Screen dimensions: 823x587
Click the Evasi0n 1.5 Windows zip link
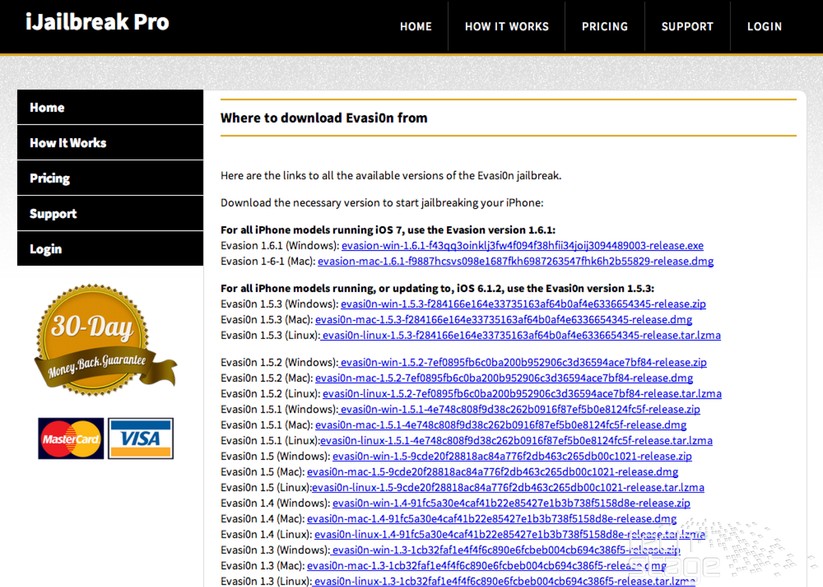512,456
